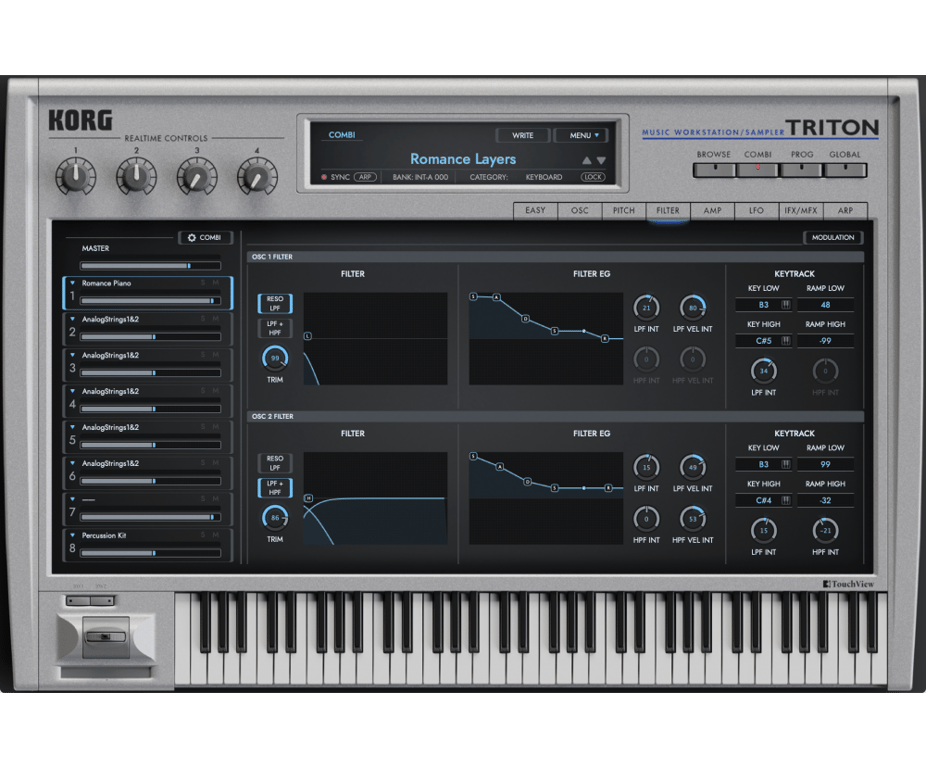This screenshot has width=926, height=768.
Task: Click the GLOBAL mode button
Action: tap(845, 170)
